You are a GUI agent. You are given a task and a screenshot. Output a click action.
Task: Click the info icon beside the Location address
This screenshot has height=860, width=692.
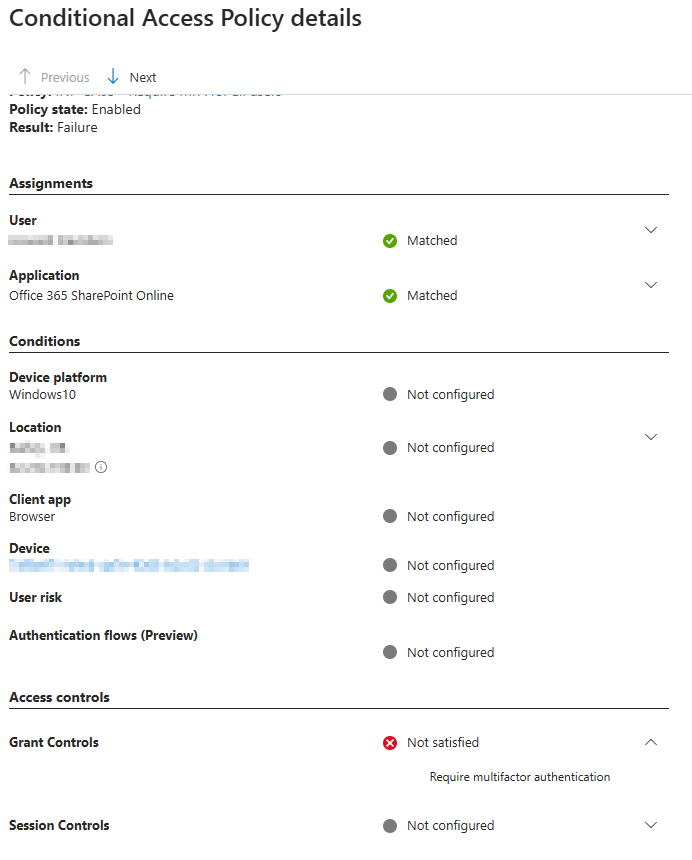click(101, 467)
